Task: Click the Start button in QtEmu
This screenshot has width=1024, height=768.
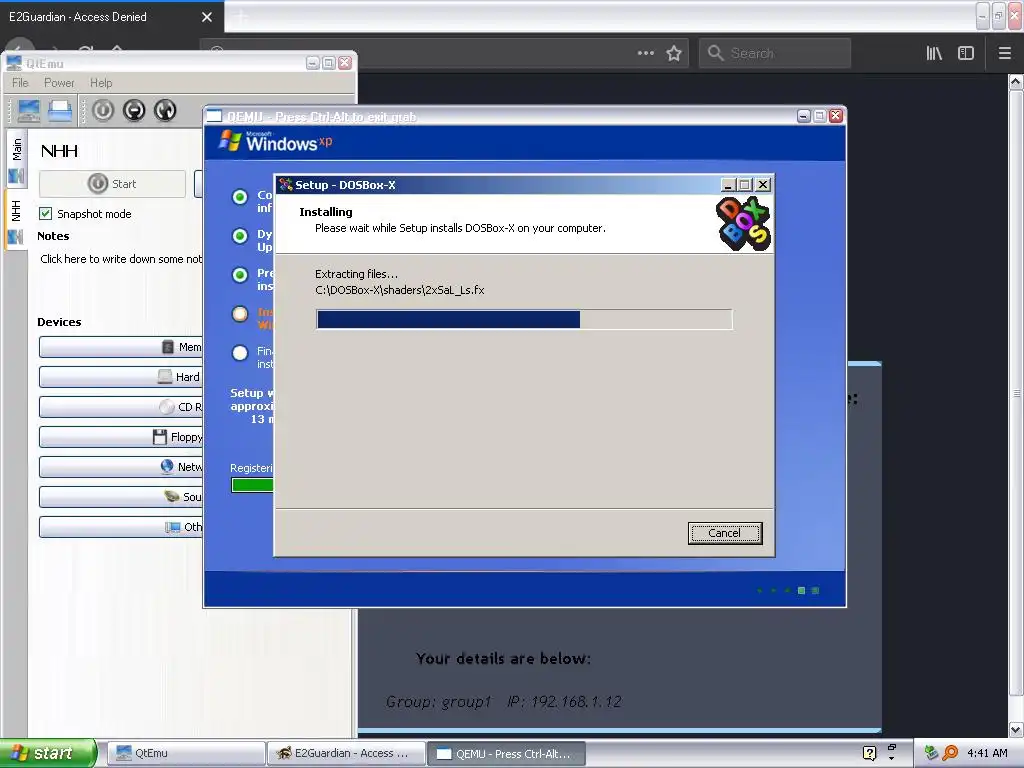Action: point(112,184)
